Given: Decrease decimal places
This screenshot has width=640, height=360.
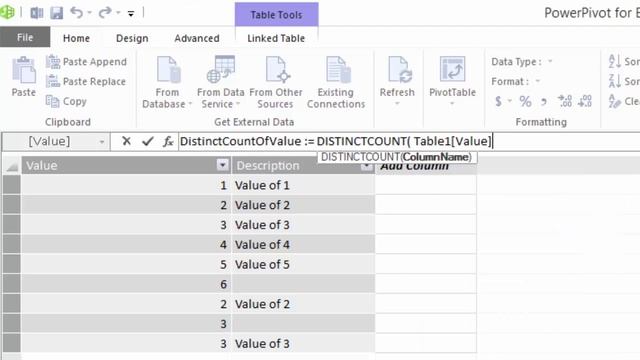Looking at the screenshot, I should pos(585,101).
